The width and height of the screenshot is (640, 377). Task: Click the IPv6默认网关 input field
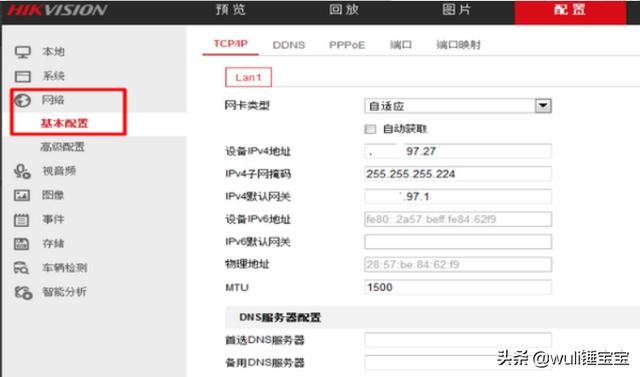[458, 242]
